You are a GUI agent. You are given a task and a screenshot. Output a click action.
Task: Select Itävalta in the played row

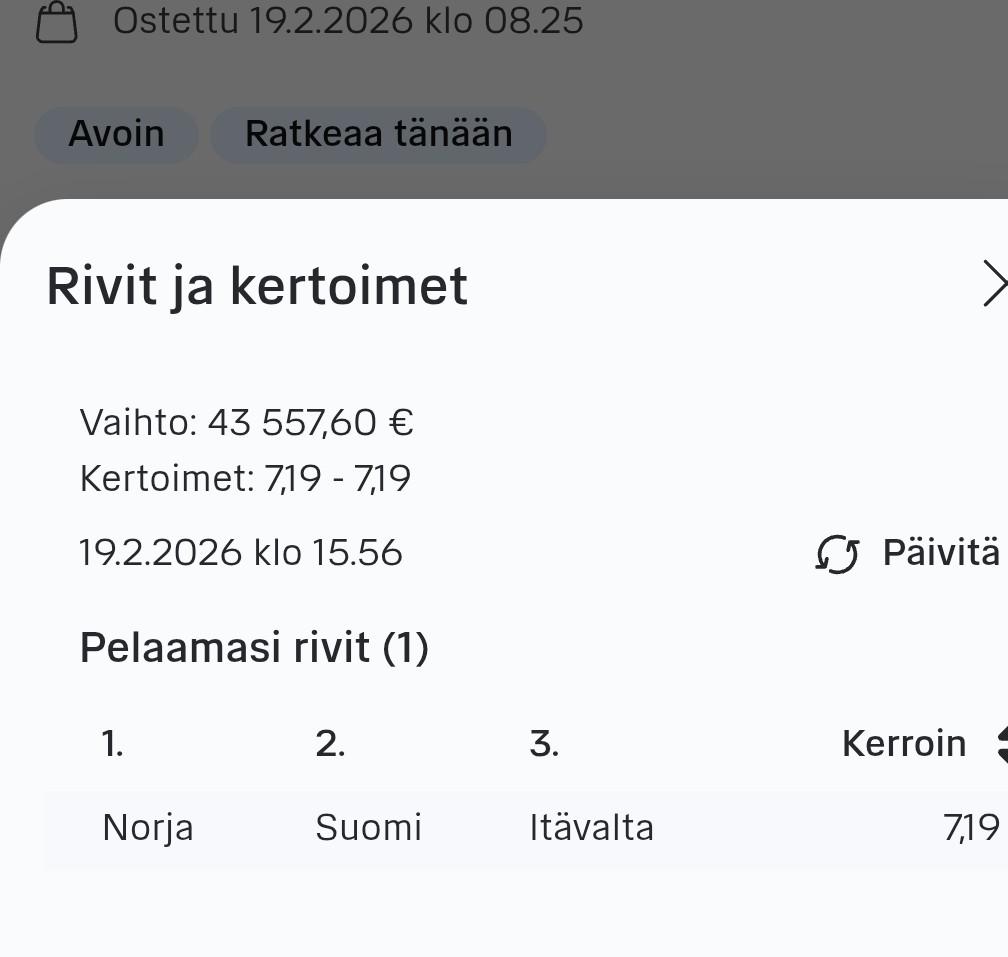click(x=591, y=828)
